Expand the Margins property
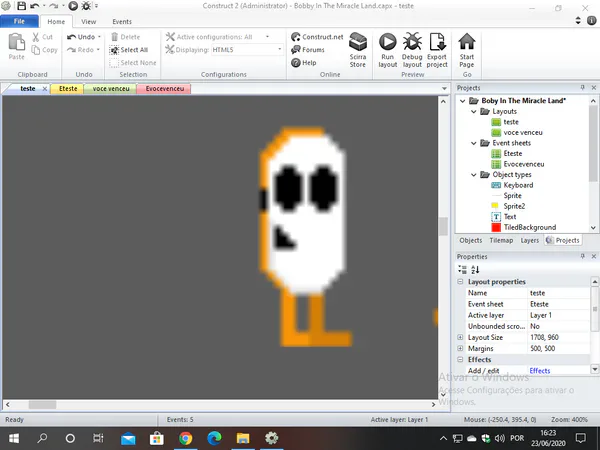Viewport: 600px width, 450px height. (x=460, y=349)
